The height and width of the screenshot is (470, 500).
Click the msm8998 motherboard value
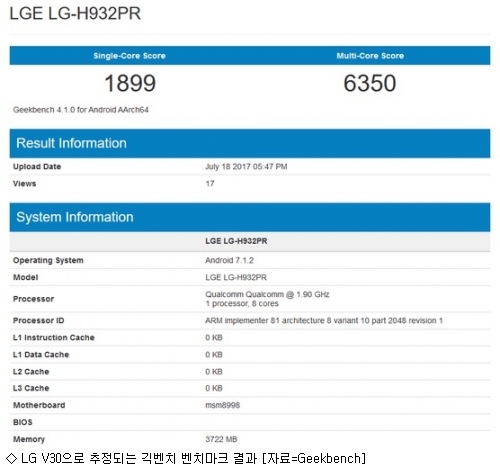click(x=222, y=405)
